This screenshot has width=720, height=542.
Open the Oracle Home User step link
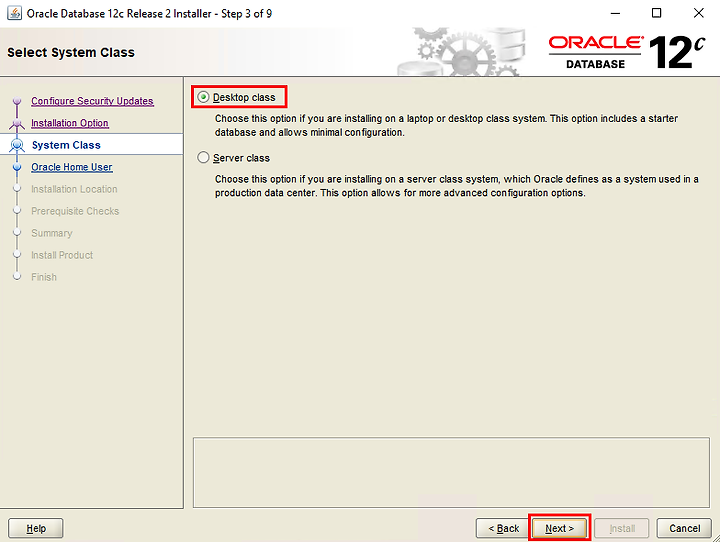[x=72, y=167]
